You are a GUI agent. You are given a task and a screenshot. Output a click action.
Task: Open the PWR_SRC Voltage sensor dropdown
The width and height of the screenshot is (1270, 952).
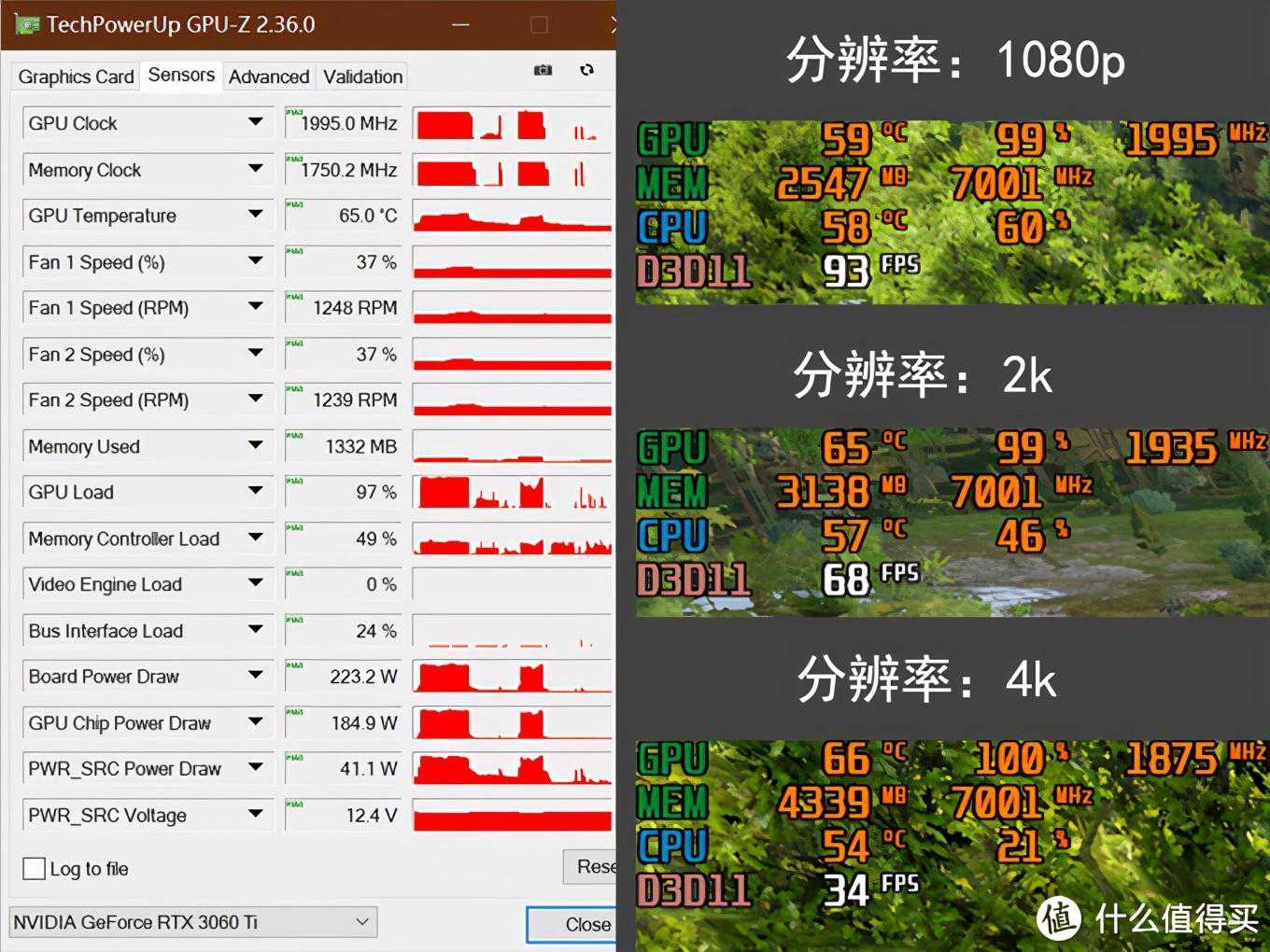255,815
